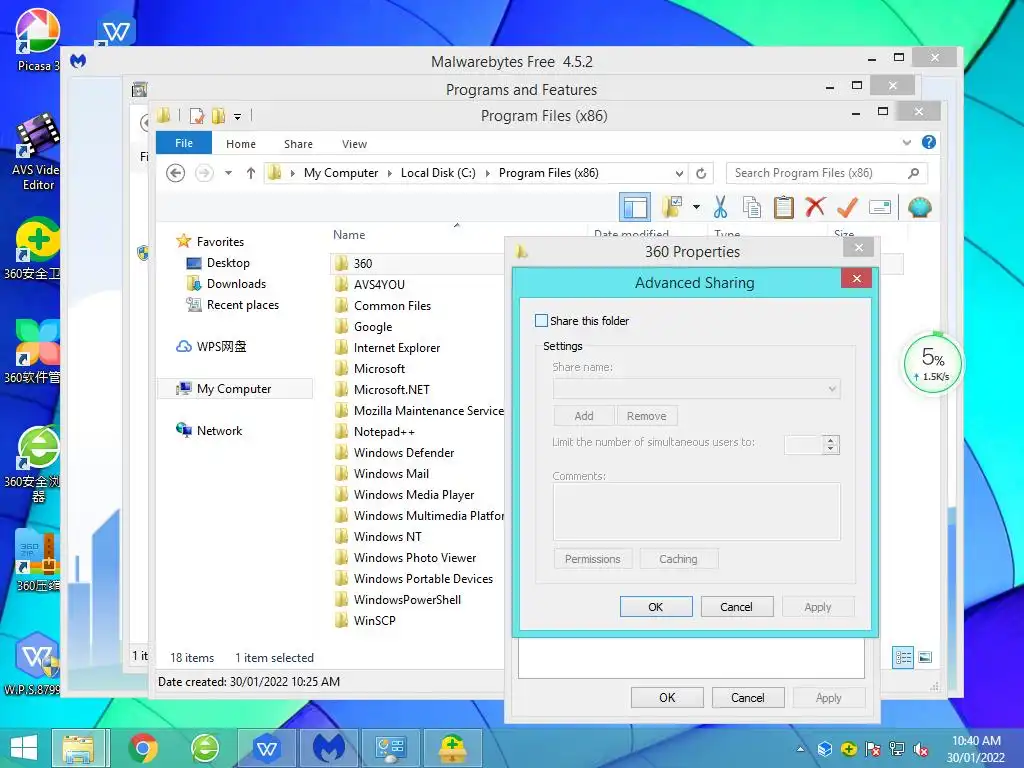Enable Share this folder checkbox
1024x768 pixels.
point(541,321)
